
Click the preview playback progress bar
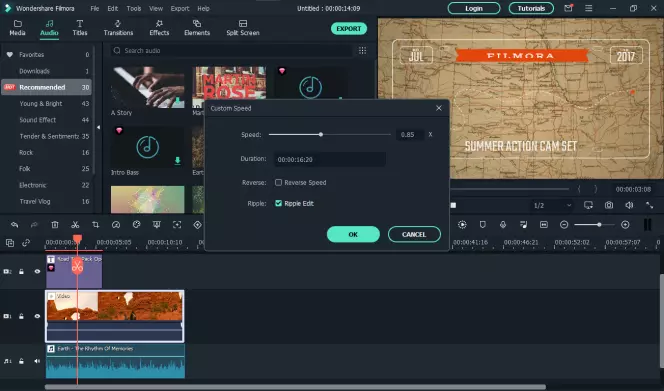tap(511, 189)
